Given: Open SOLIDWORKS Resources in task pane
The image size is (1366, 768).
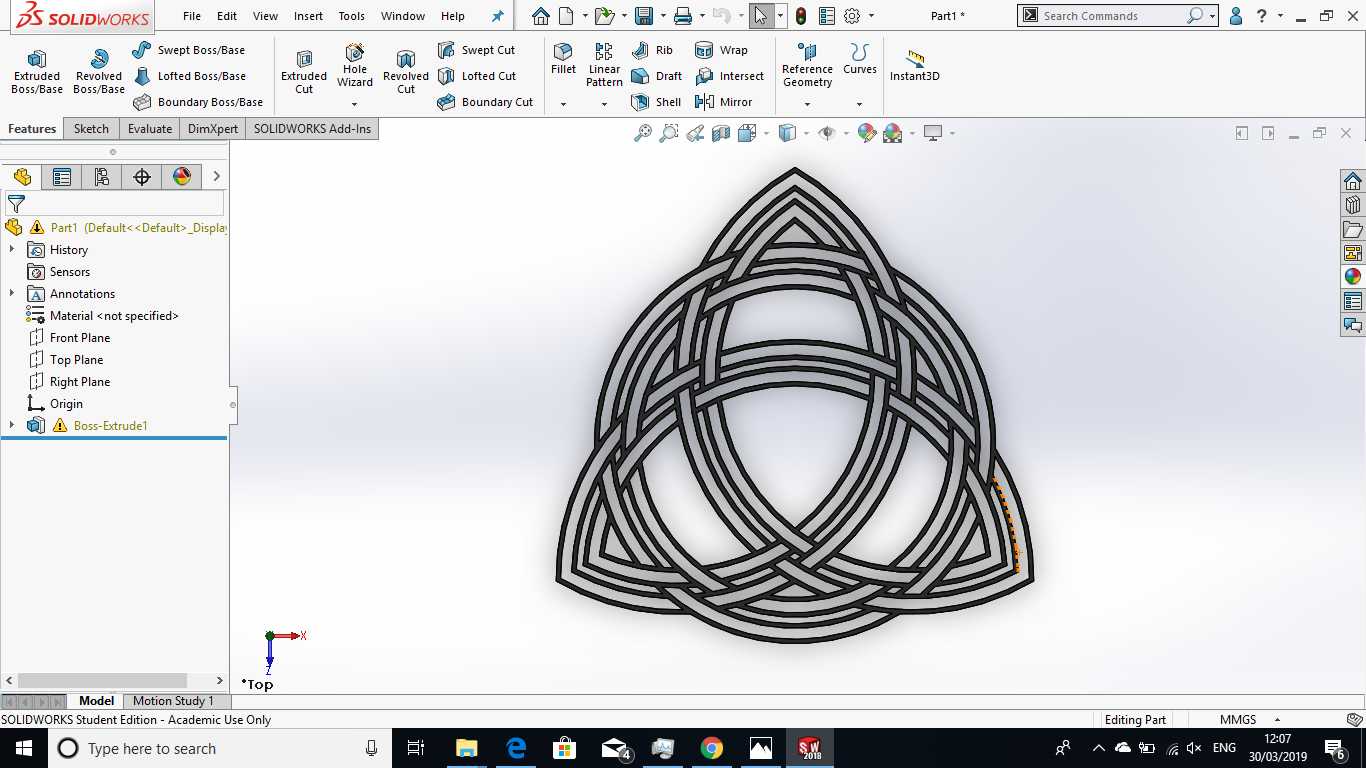Looking at the screenshot, I should [1353, 181].
